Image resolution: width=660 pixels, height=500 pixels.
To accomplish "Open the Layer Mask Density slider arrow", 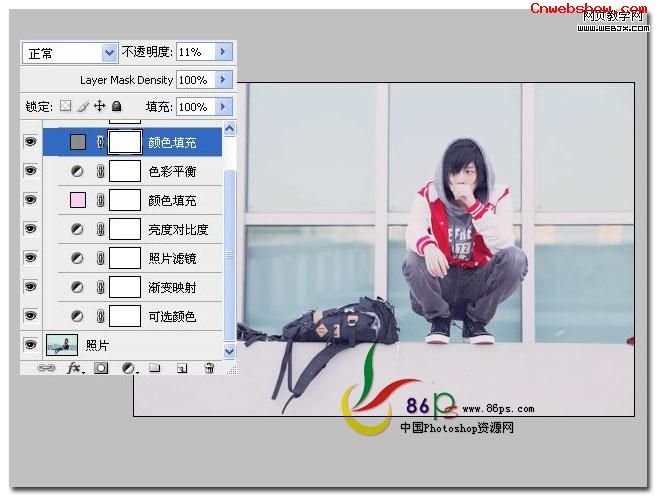I will 224,80.
